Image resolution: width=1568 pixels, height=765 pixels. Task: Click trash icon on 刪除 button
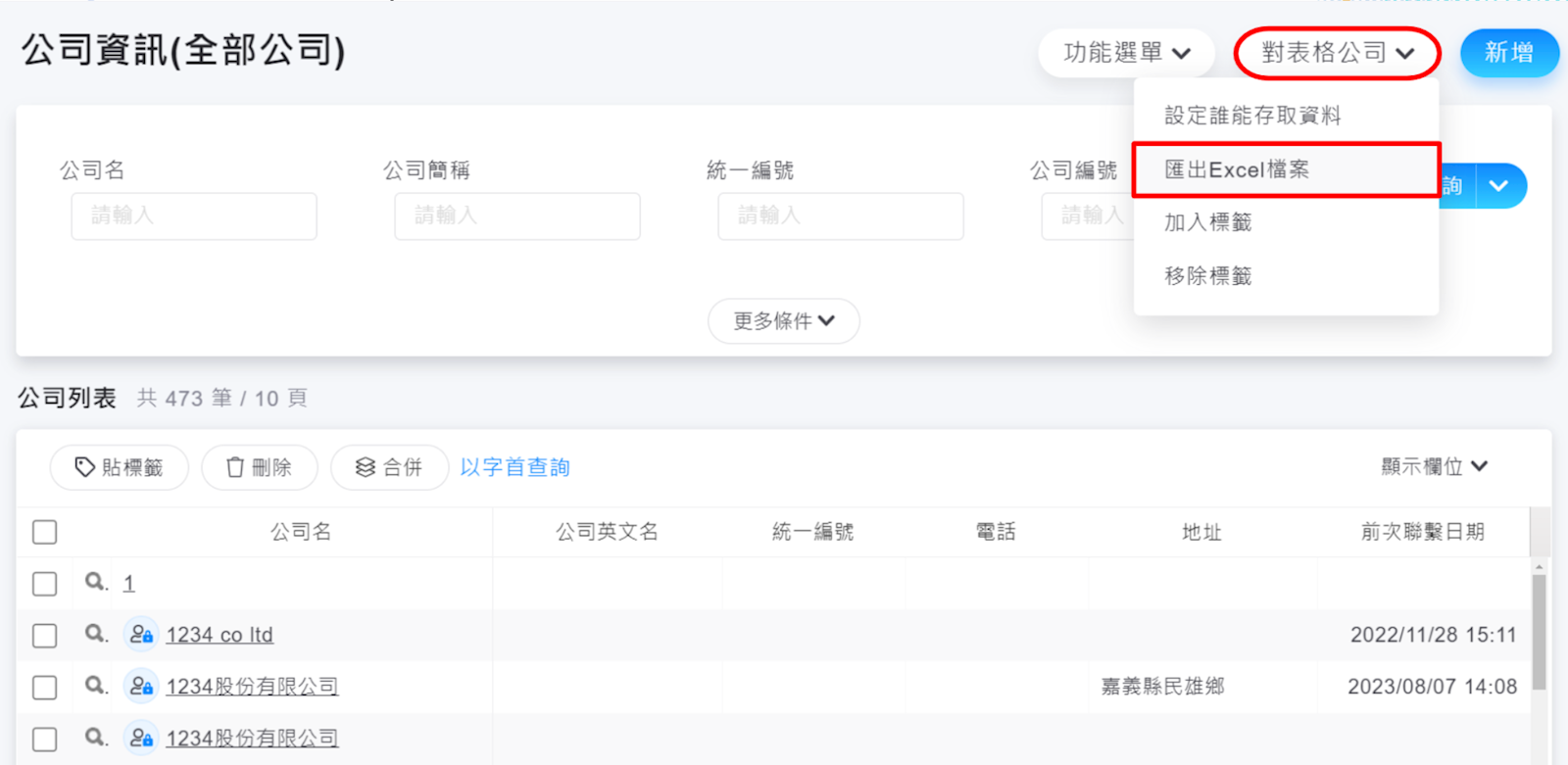(x=235, y=467)
